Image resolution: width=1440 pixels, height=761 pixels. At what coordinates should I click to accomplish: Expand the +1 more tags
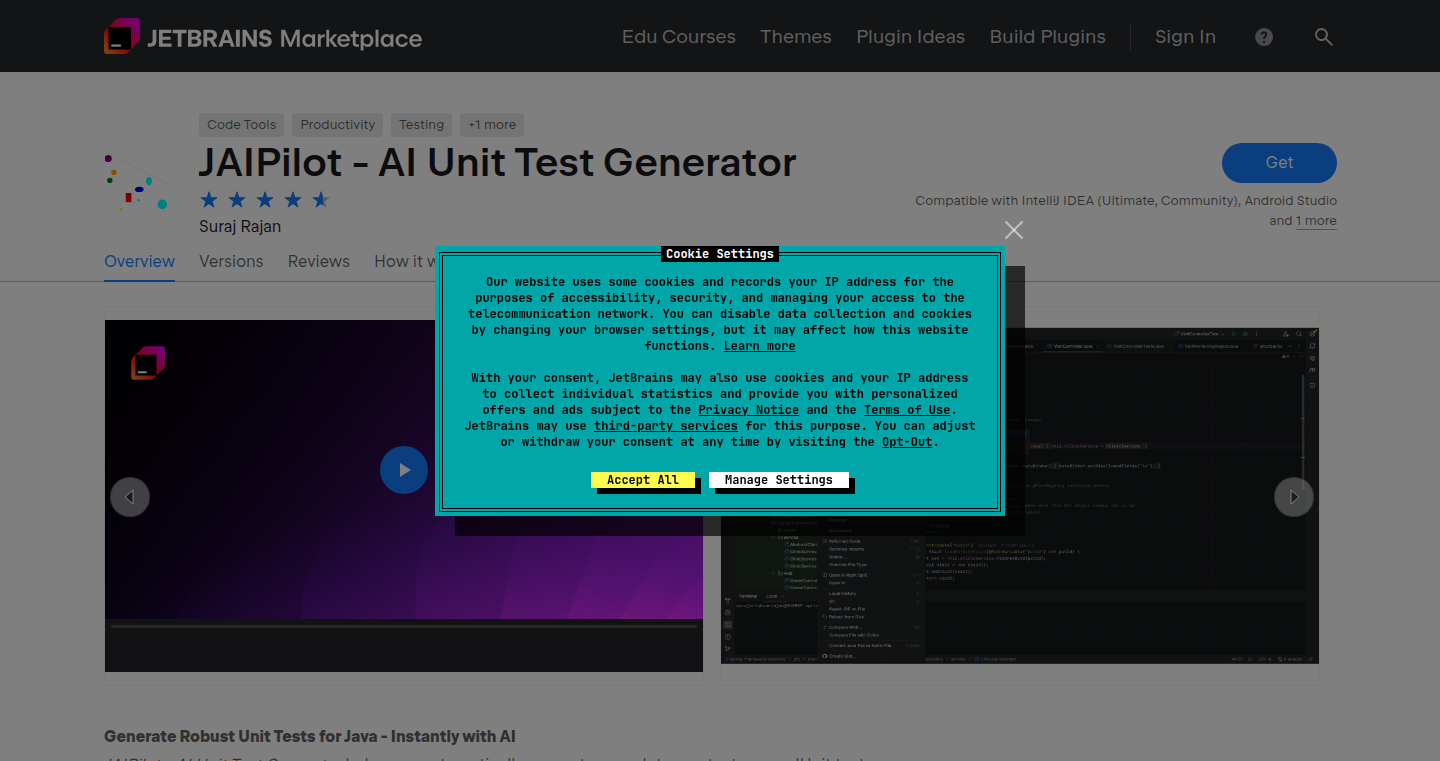[x=492, y=125]
